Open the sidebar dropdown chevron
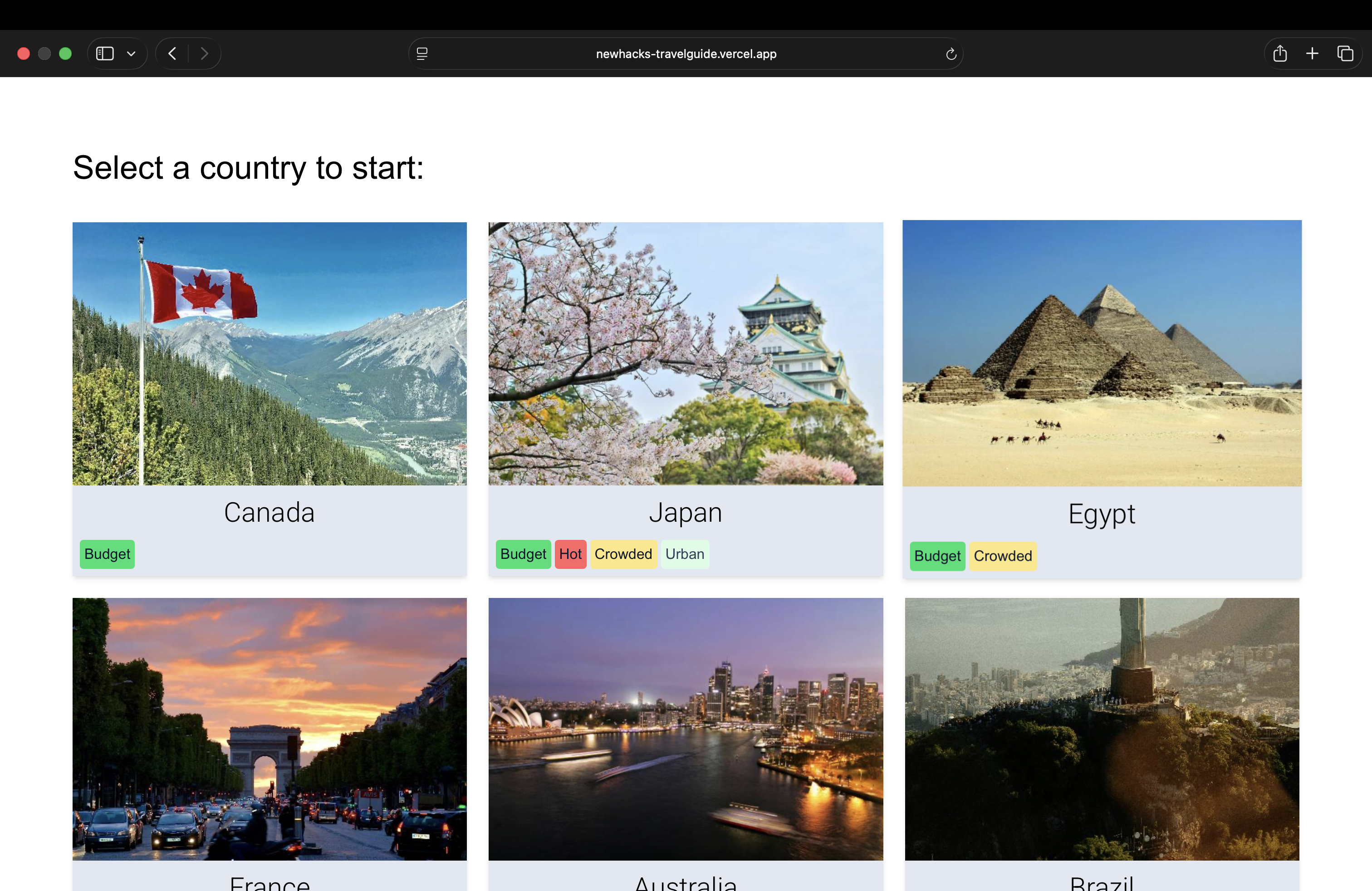 point(132,54)
